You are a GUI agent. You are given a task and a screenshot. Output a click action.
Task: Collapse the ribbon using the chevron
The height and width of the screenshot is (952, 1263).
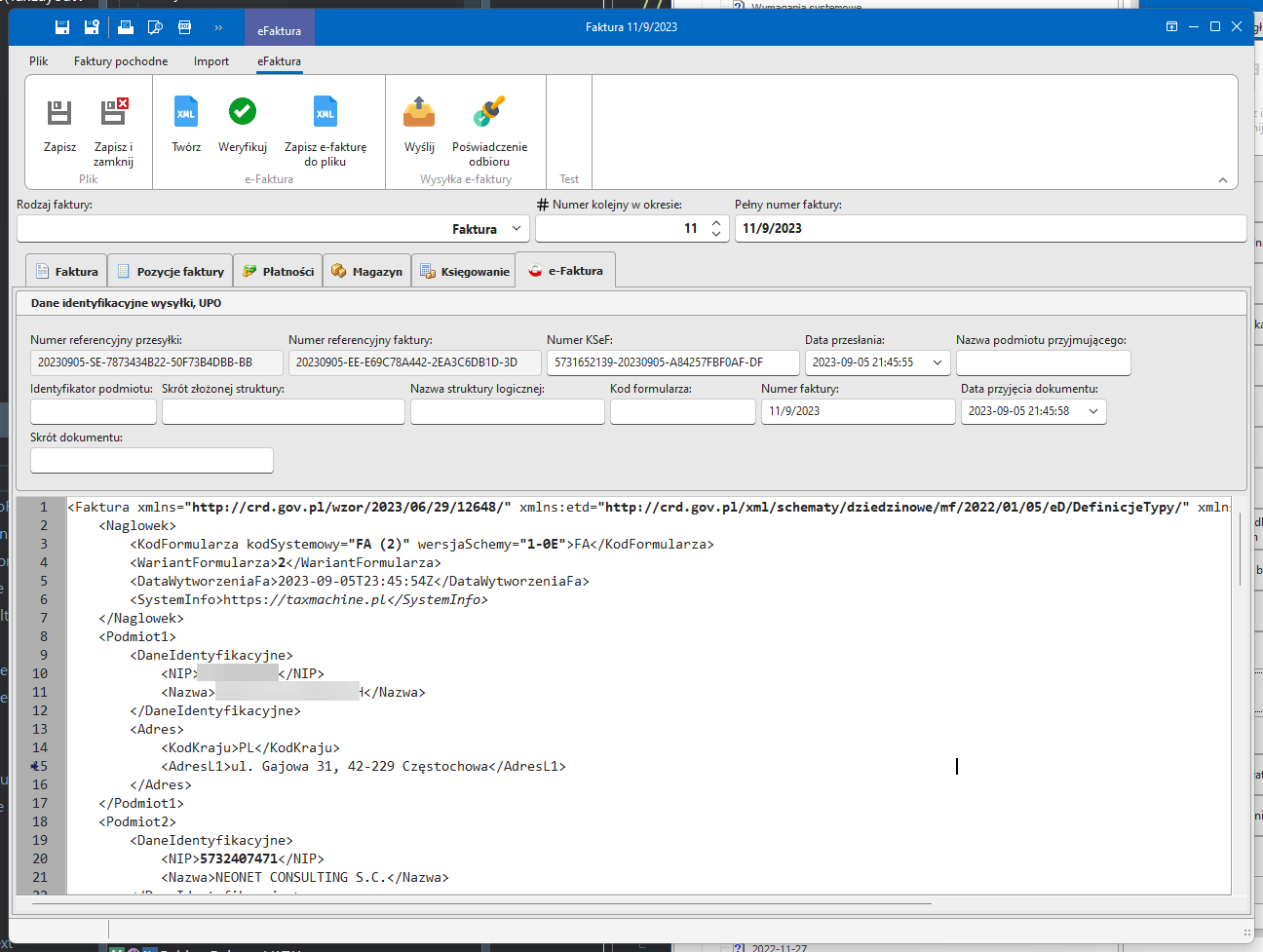click(x=1222, y=180)
